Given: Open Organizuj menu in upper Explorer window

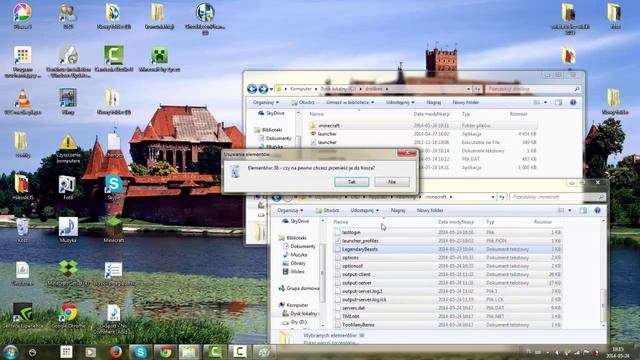Looking at the screenshot, I should point(265,102).
